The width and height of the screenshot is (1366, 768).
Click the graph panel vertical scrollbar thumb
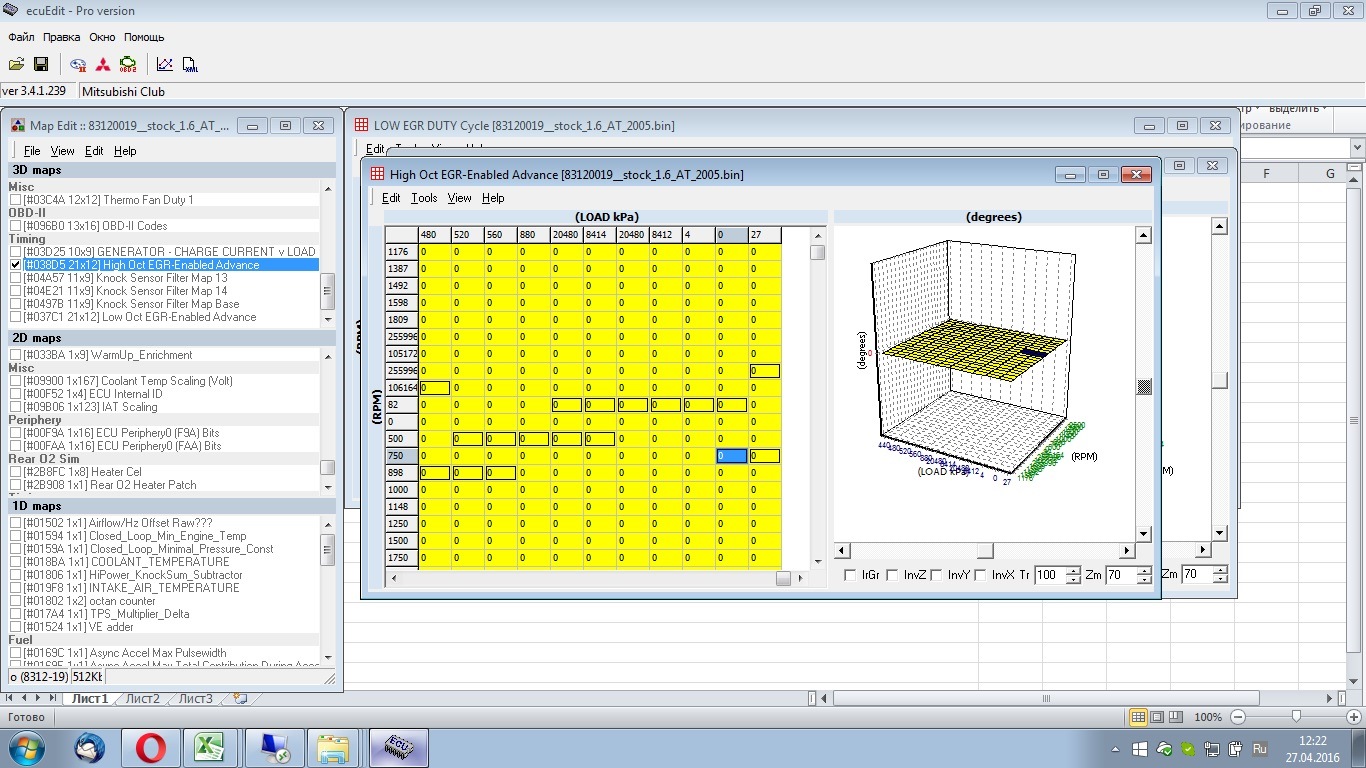(1144, 387)
